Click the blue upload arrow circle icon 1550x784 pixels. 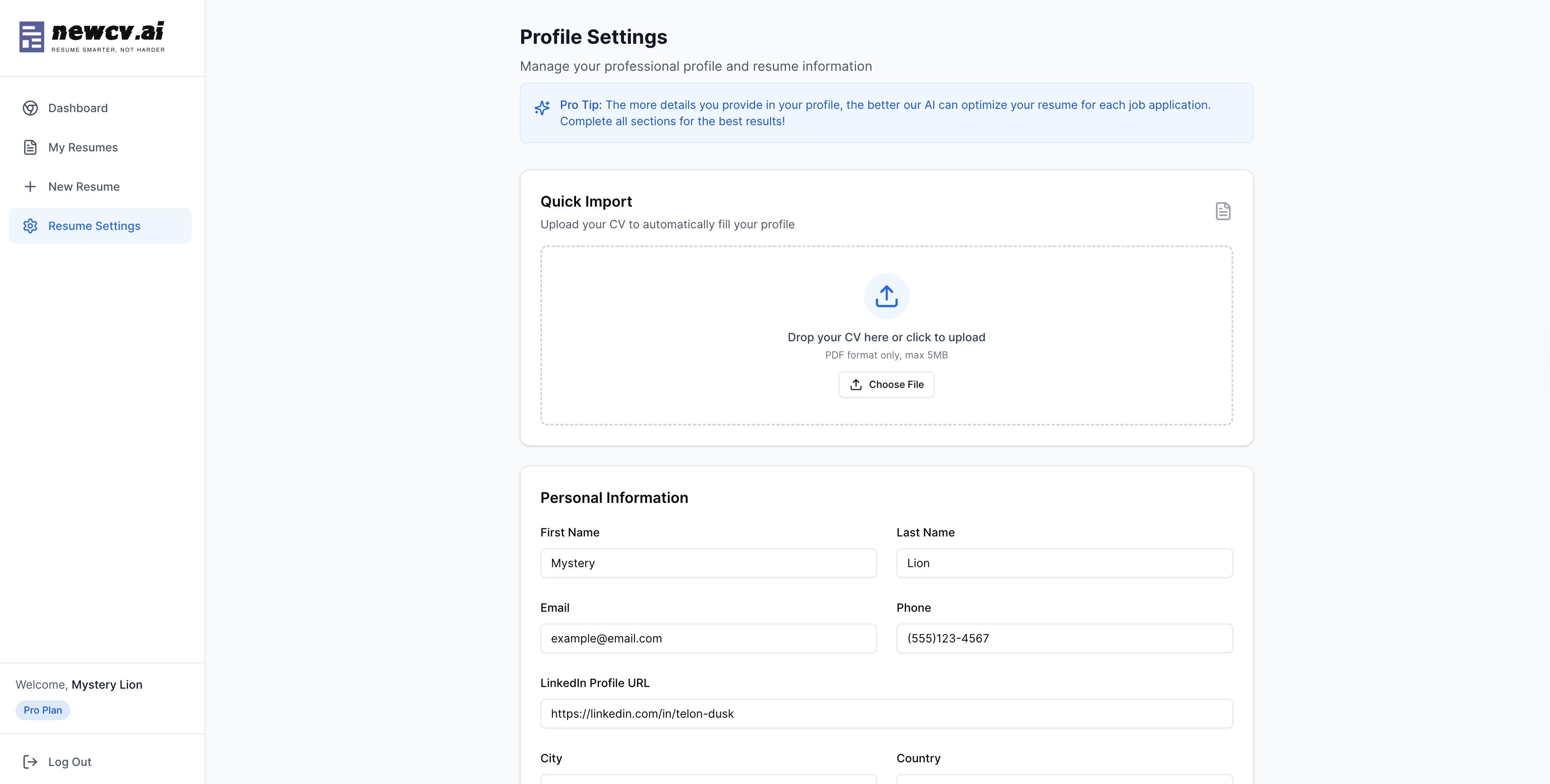[x=886, y=296]
